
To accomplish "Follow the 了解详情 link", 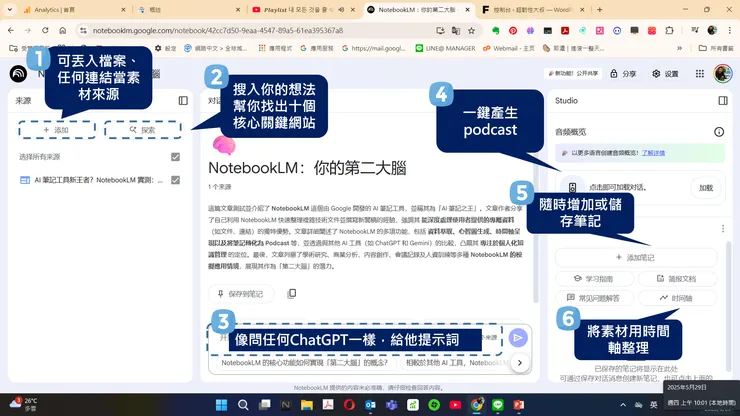I will pyautogui.click(x=653, y=153).
